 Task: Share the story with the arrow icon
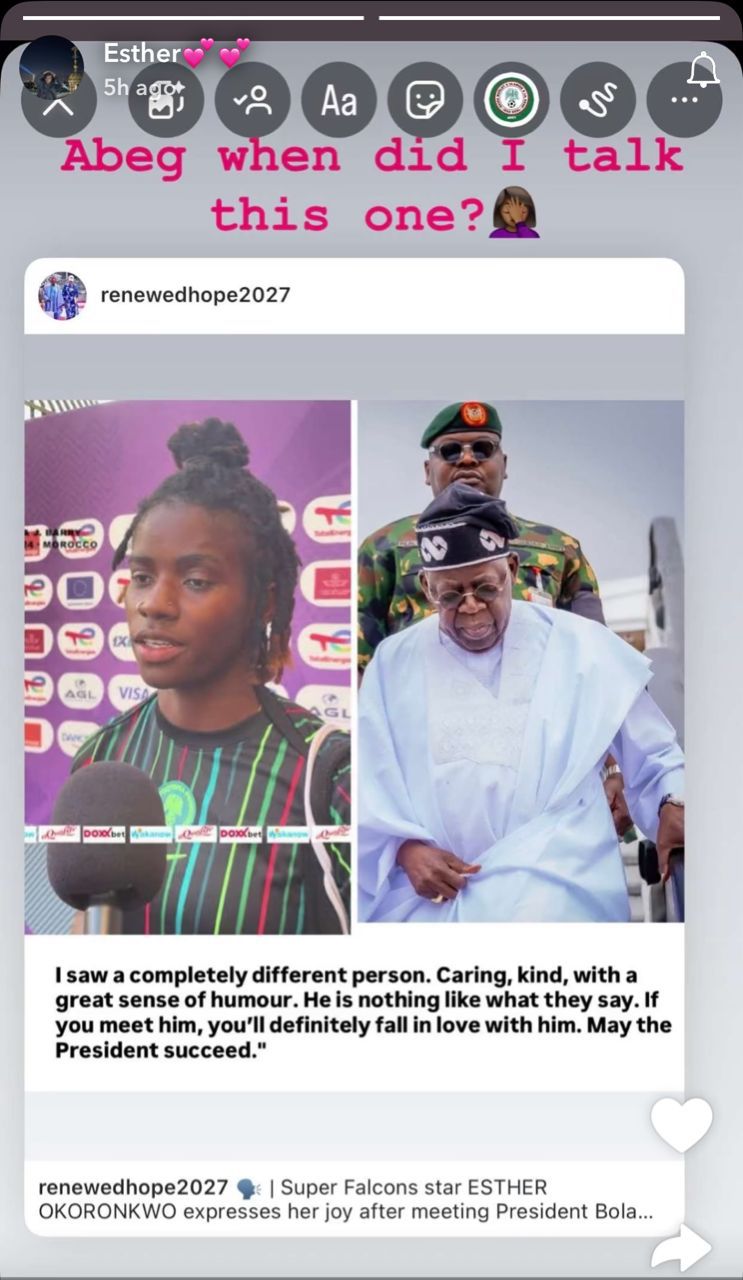click(682, 1248)
